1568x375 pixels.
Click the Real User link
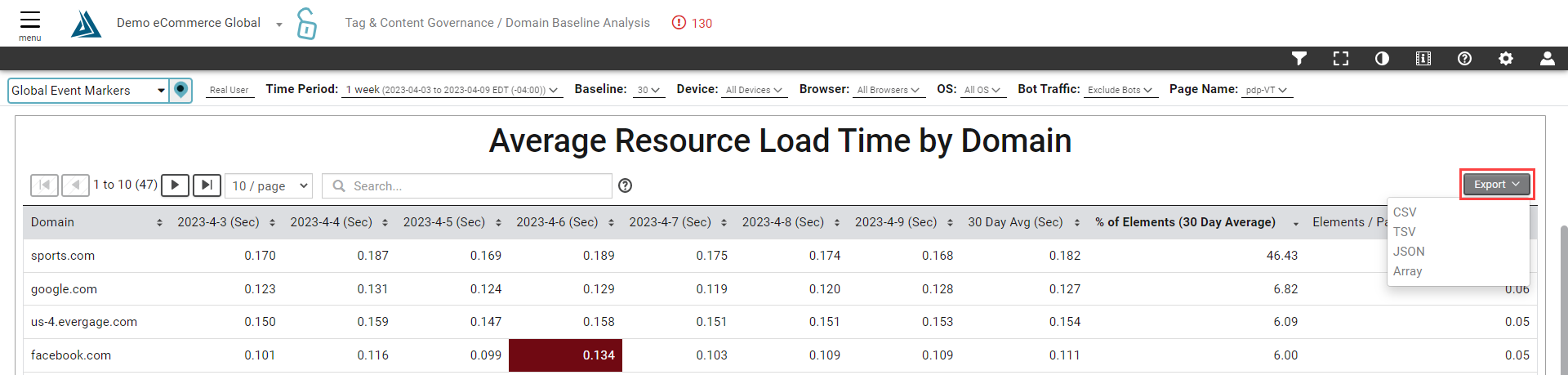[x=229, y=90]
